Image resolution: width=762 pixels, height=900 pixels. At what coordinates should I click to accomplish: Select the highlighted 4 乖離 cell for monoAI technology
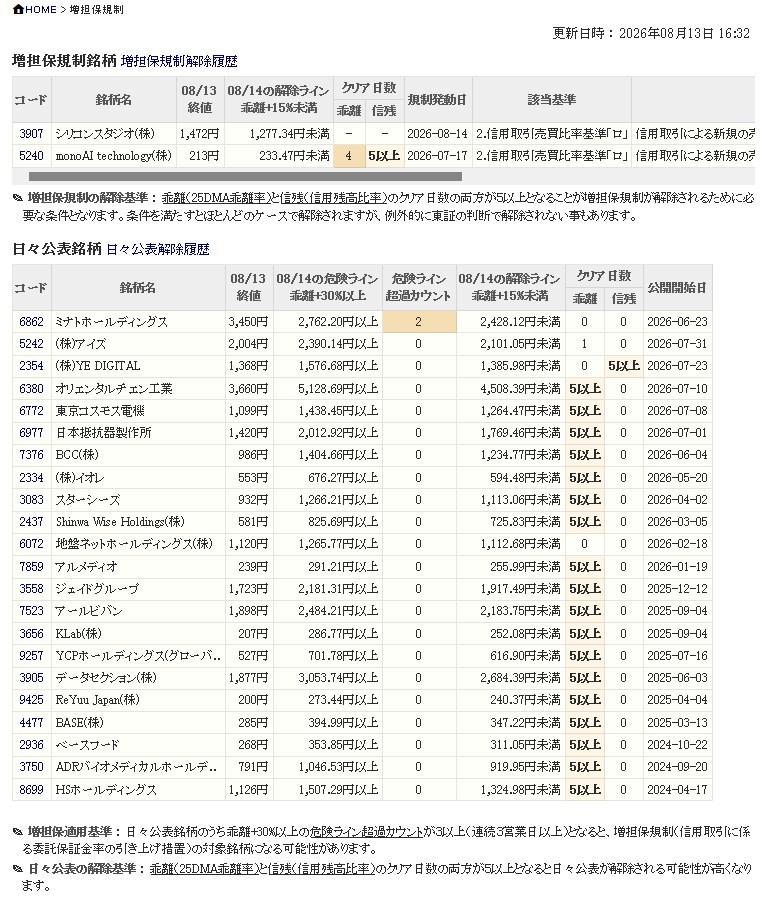point(349,156)
